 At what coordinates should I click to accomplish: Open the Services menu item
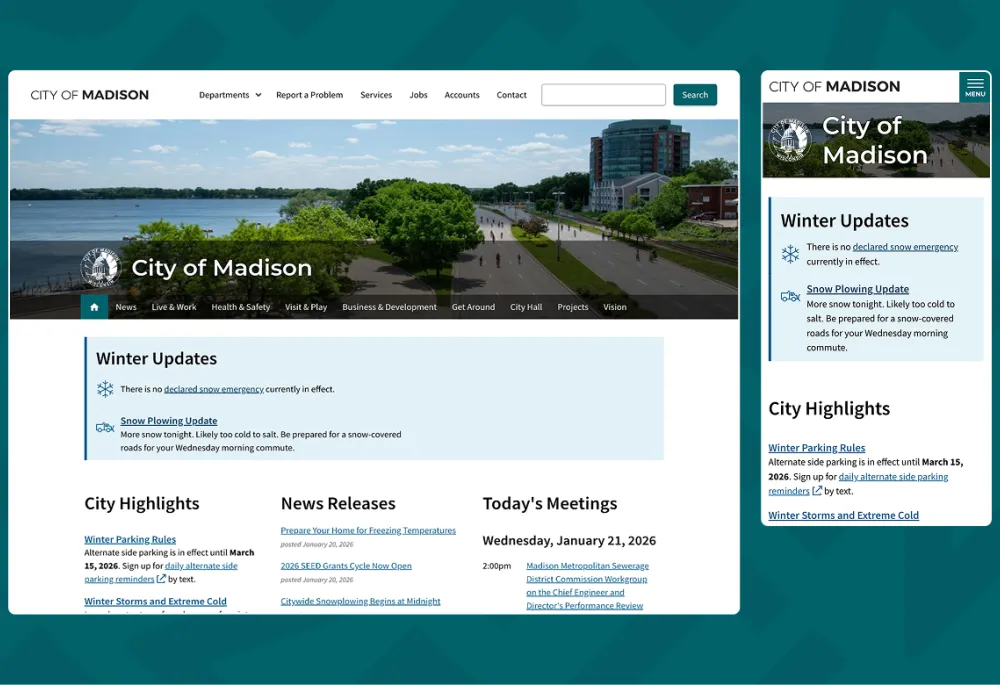[x=376, y=95]
